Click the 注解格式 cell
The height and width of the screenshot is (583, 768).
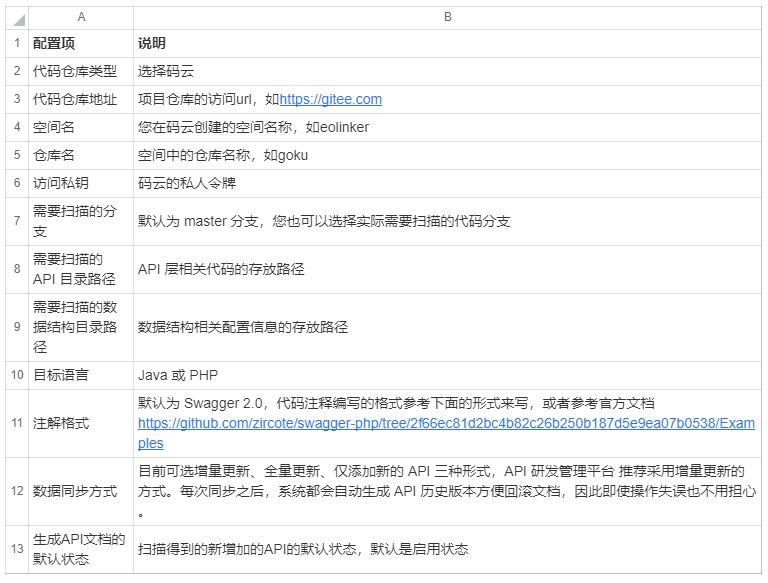[x=61, y=424]
